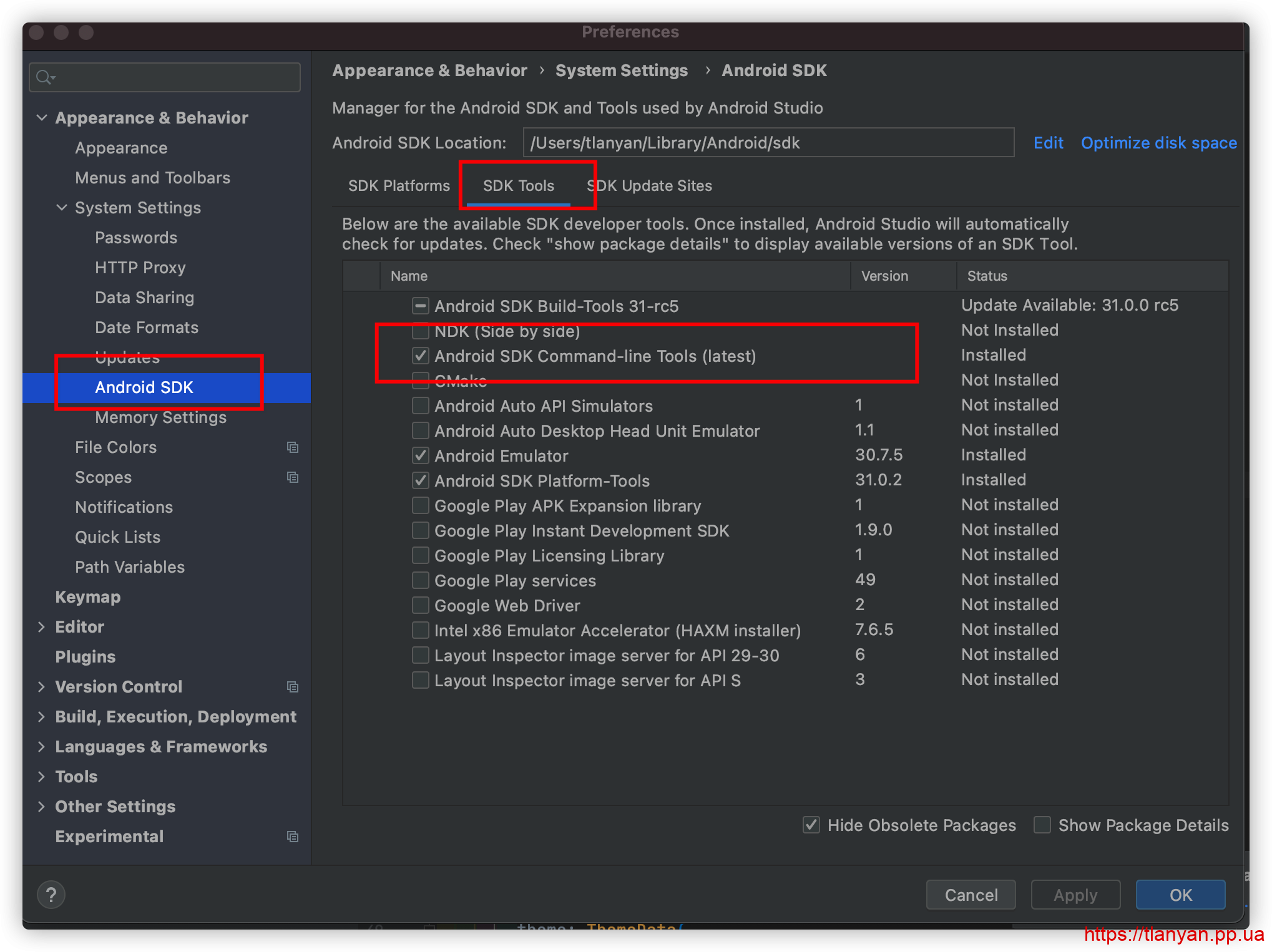Screen dimensions: 1272x952
Task: Enable Show Package Details checkbox
Action: coord(1042,825)
